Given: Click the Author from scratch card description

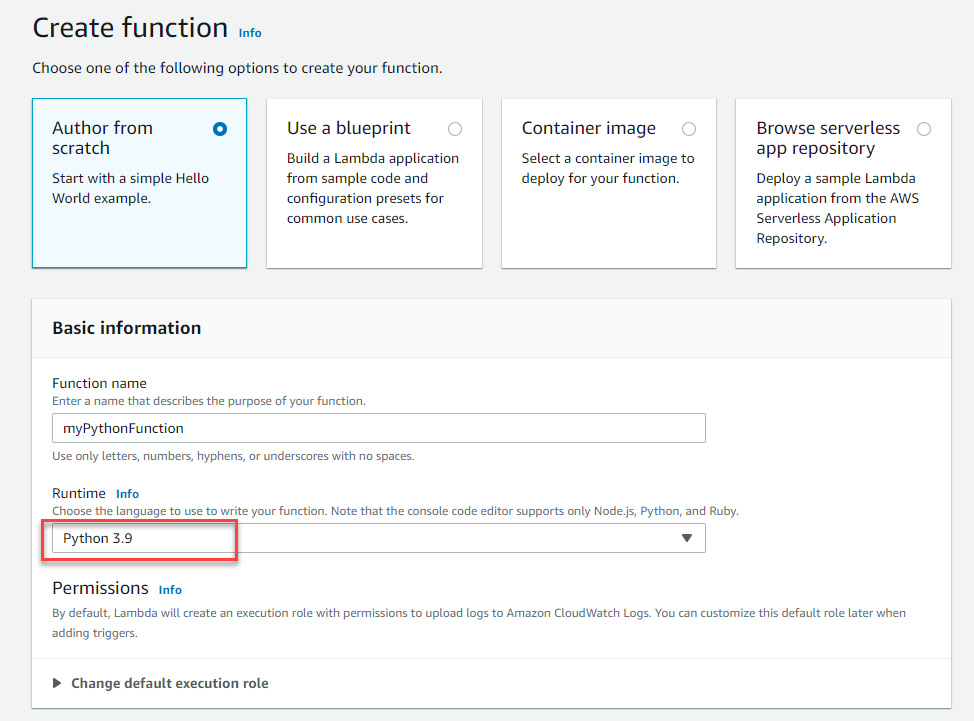Looking at the screenshot, I should point(130,188).
